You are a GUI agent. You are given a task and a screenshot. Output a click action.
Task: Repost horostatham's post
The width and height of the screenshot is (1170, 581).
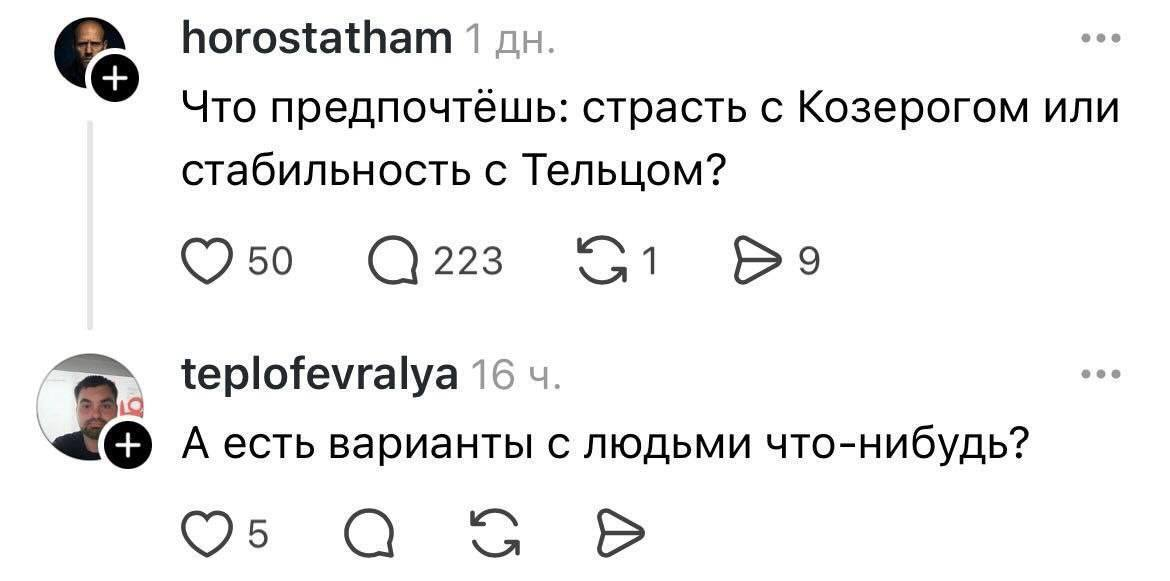point(600,259)
